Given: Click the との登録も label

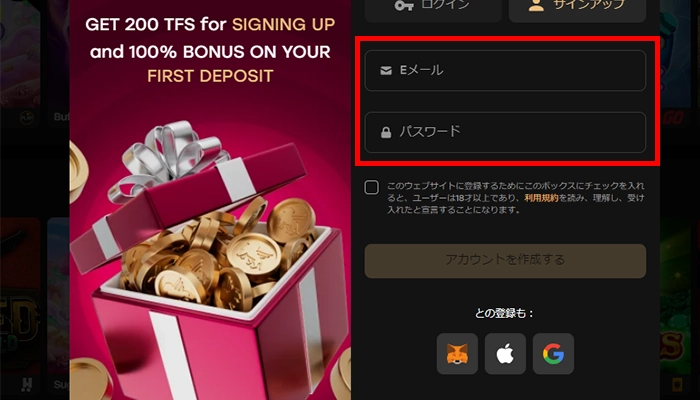Looking at the screenshot, I should (x=504, y=313).
